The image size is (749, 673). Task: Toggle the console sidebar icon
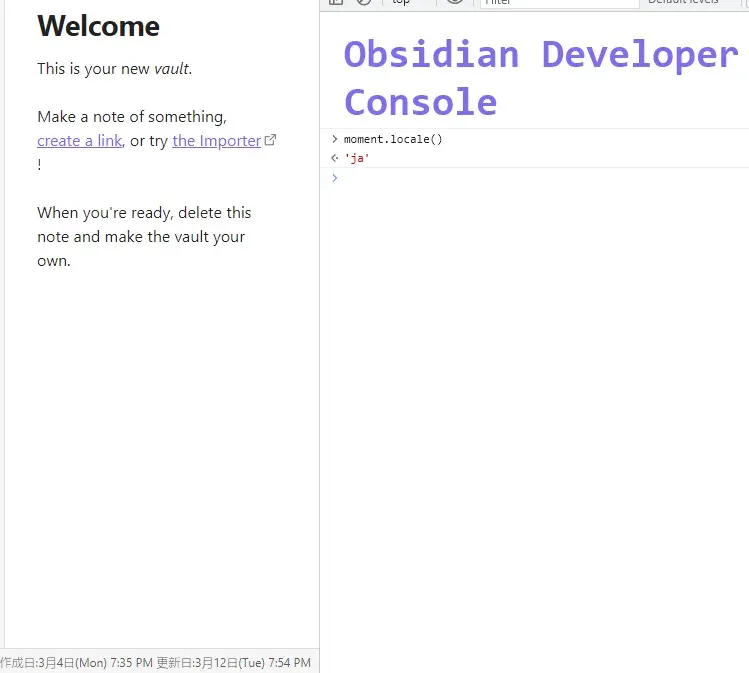[336, 2]
